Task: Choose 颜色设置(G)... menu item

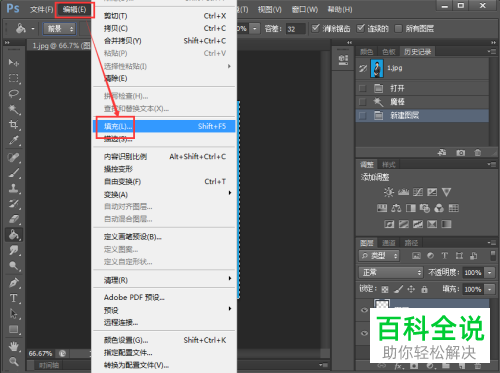Action: [x=164, y=340]
